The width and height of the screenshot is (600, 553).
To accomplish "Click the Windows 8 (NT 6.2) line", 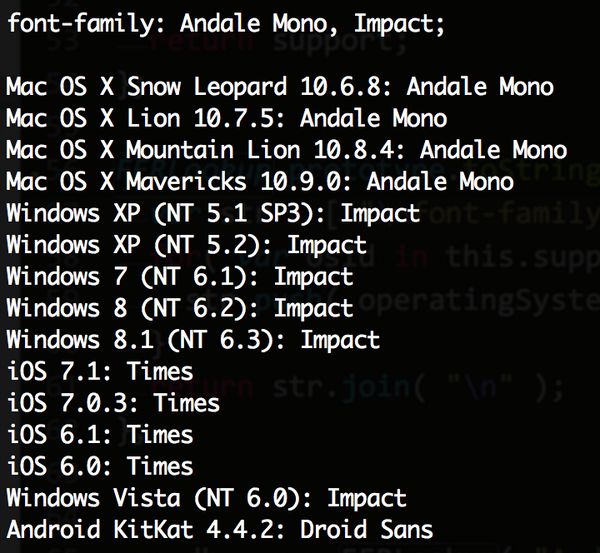I will [179, 308].
